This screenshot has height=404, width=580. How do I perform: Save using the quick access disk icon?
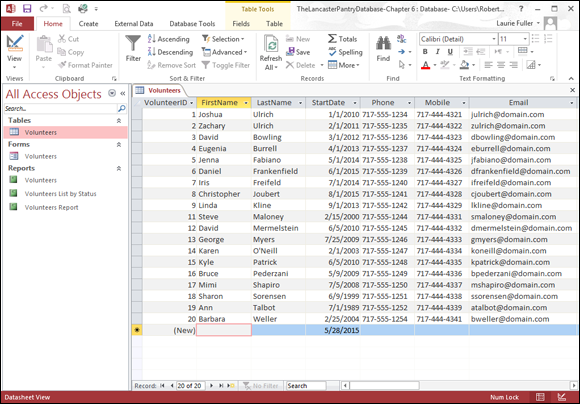[x=27, y=8]
